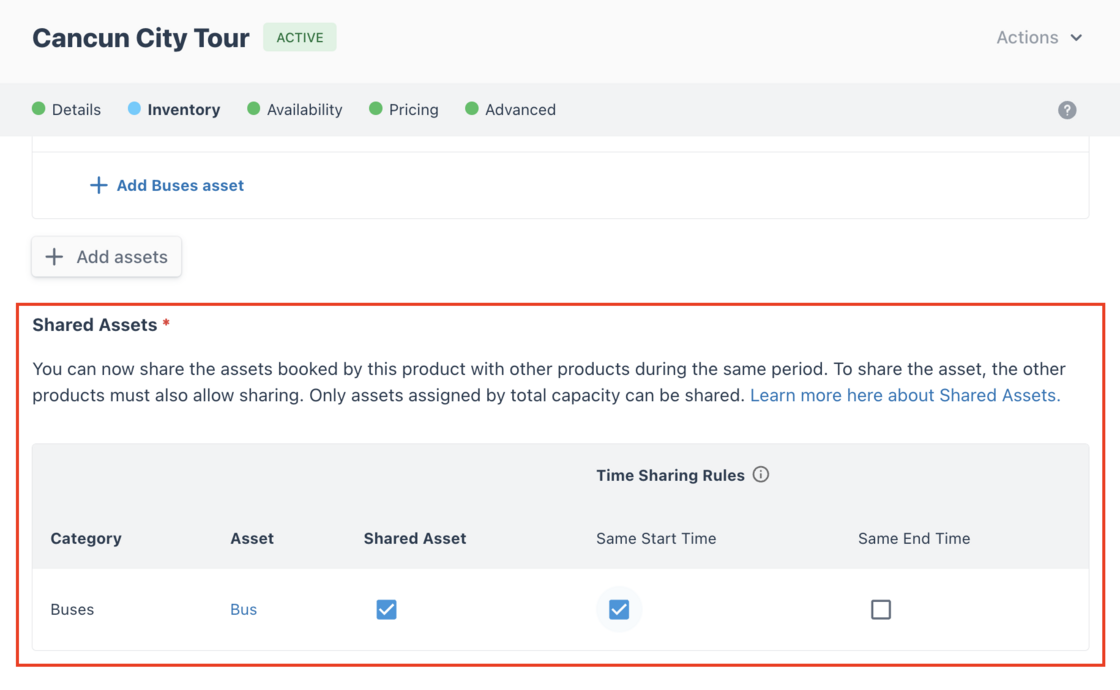This screenshot has width=1120, height=690.
Task: Click the Shared Assets heading
Action: click(x=94, y=325)
